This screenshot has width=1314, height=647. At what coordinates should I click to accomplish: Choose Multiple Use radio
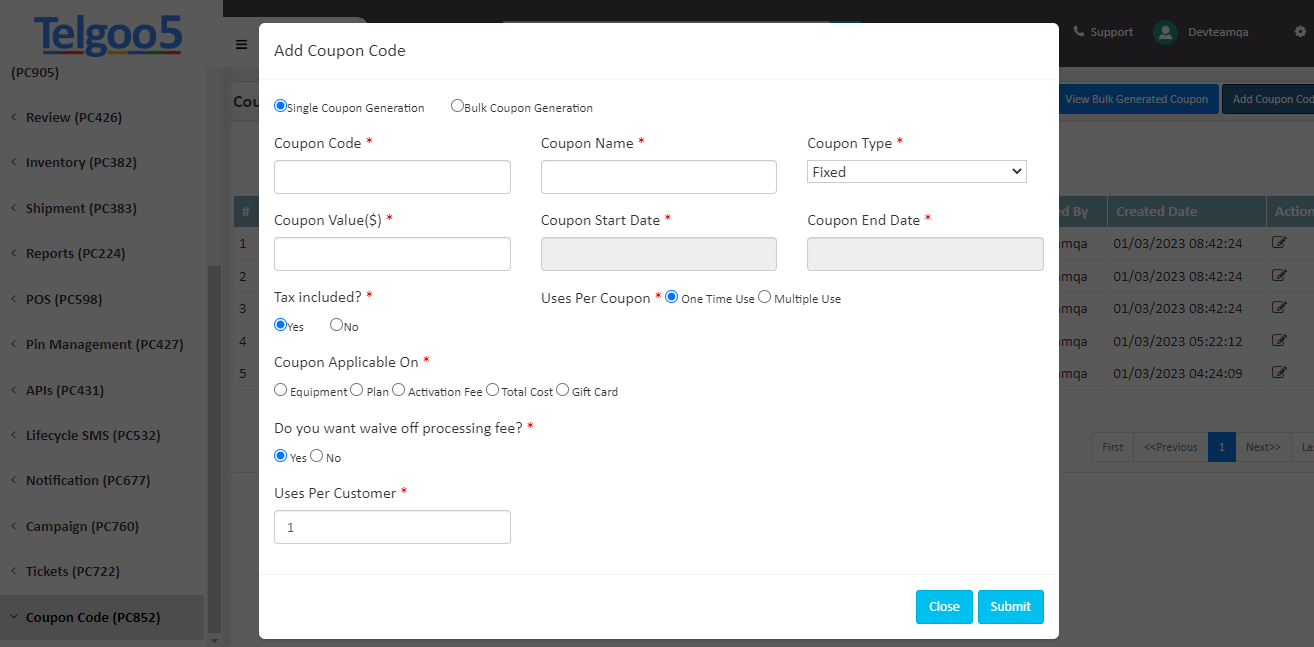pos(764,296)
